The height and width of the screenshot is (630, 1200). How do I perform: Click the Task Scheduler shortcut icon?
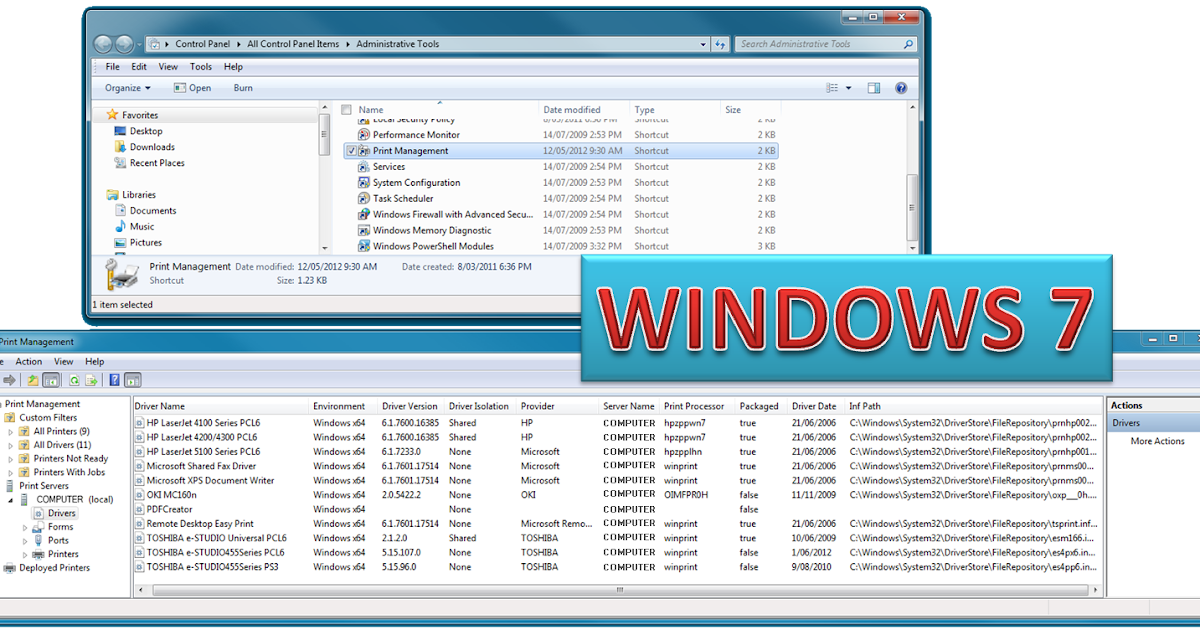[x=365, y=198]
